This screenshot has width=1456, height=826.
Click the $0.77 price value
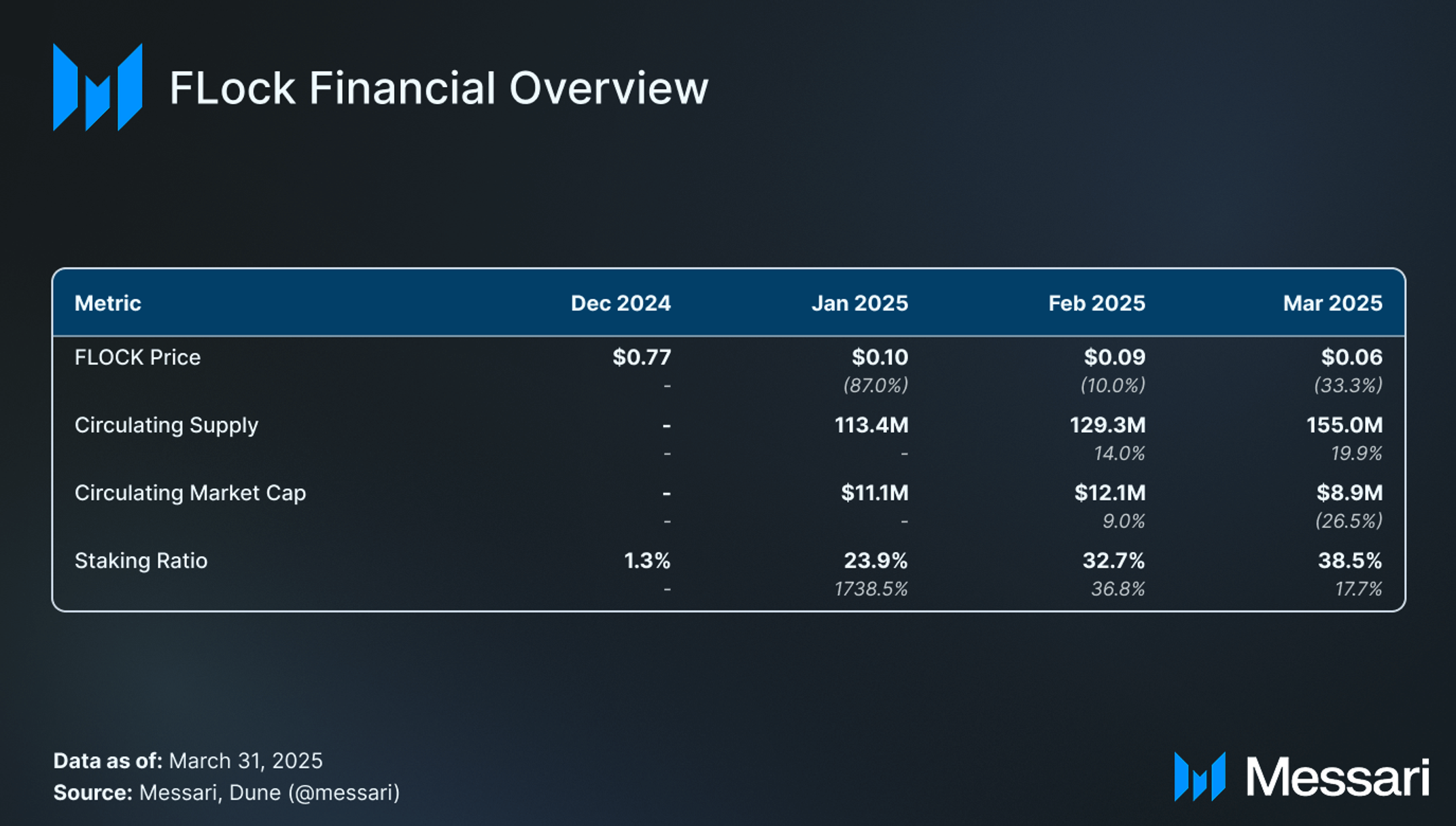[642, 358]
